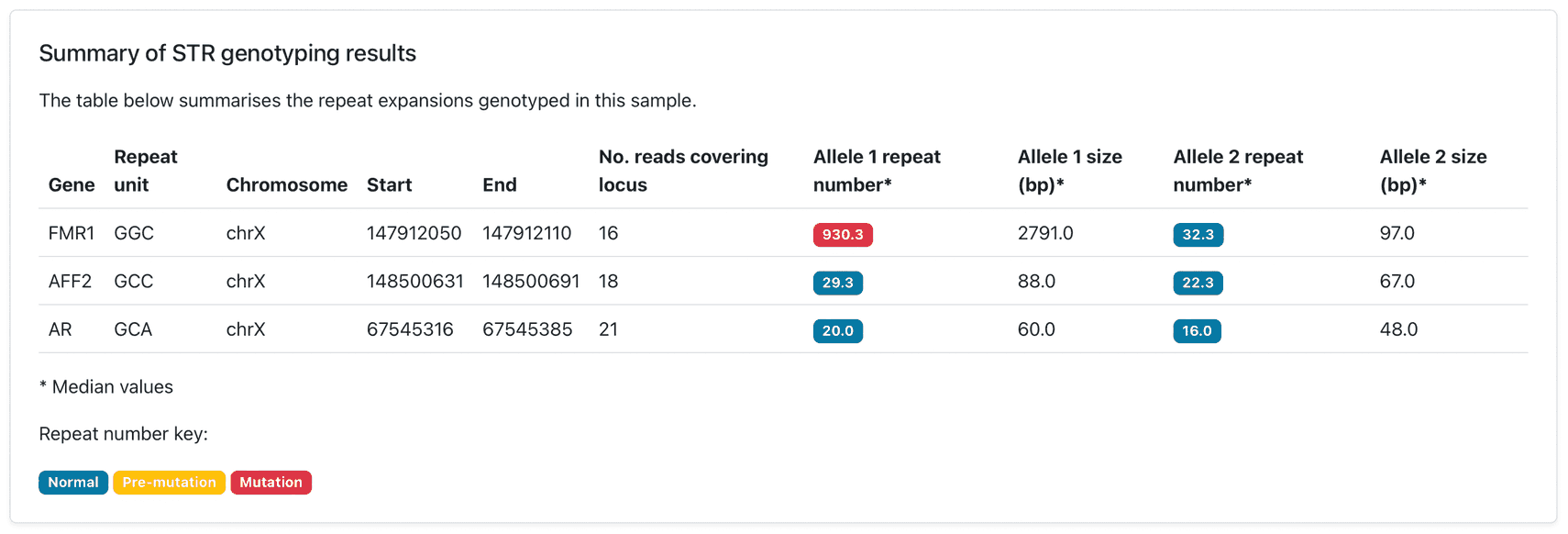Click the 22.3 allele badge
Viewport: 1568px width, 534px height.
click(x=1198, y=283)
